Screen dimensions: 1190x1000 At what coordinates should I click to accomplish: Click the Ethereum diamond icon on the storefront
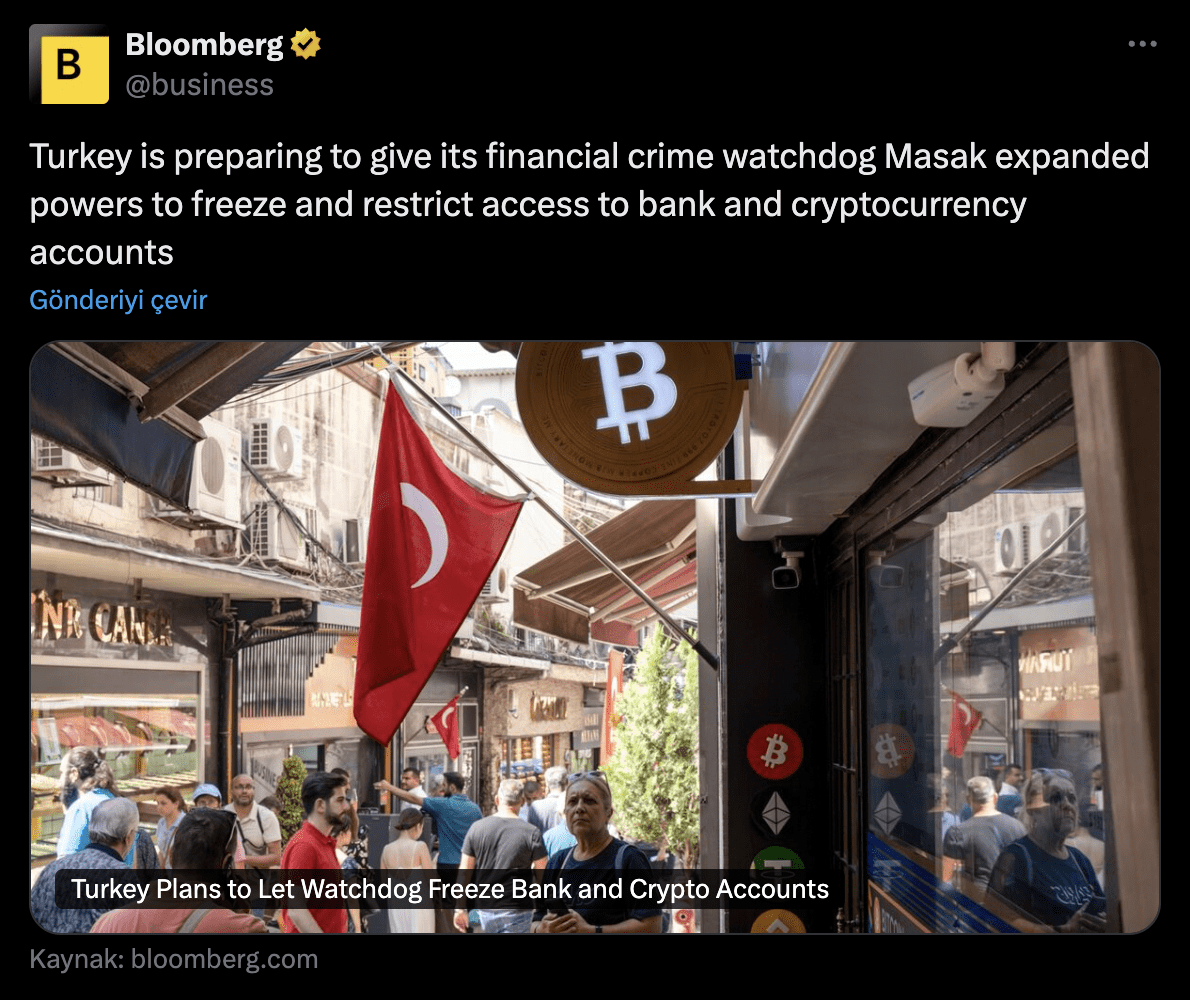click(776, 813)
